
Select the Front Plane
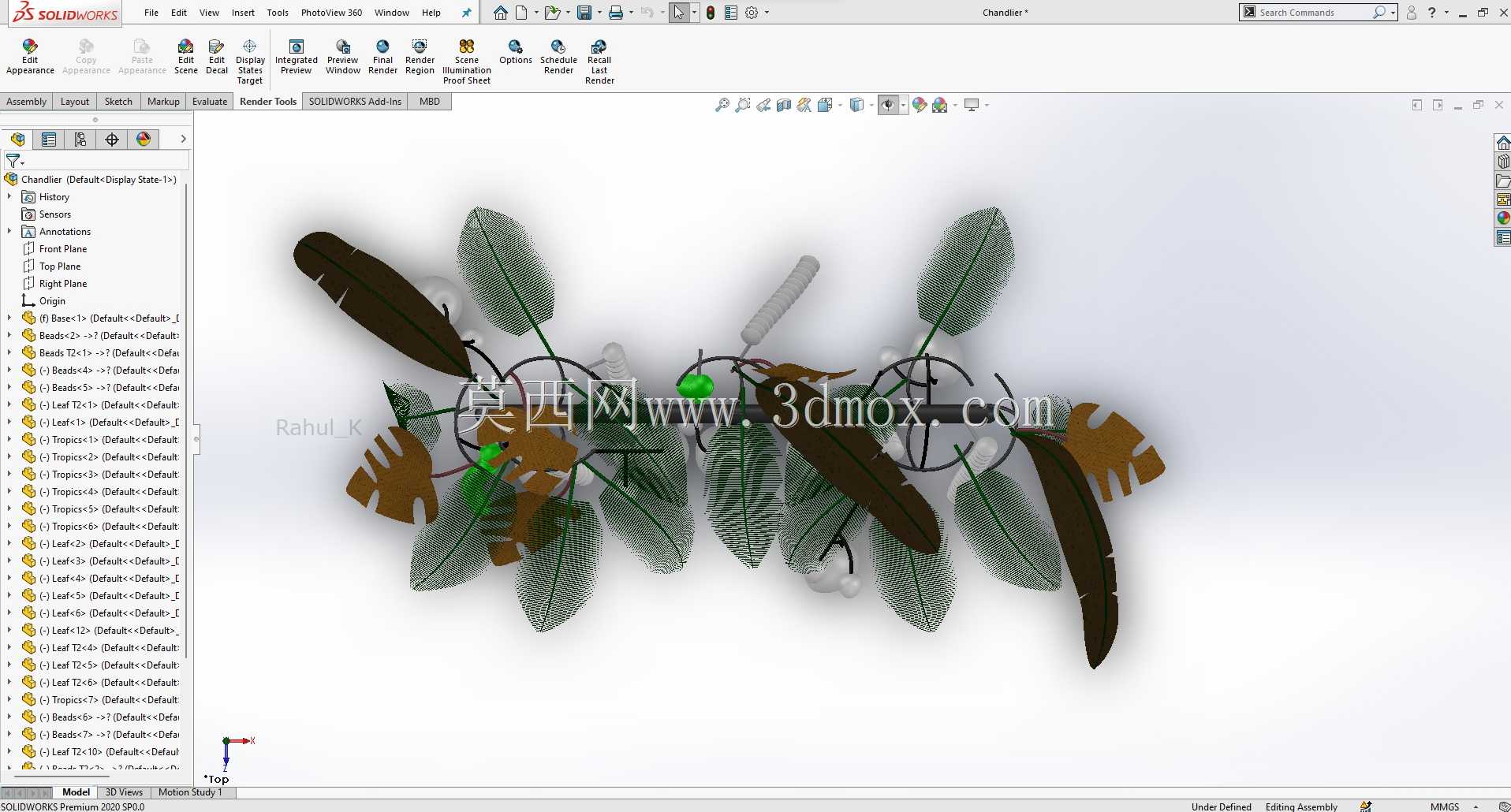pyautogui.click(x=63, y=249)
